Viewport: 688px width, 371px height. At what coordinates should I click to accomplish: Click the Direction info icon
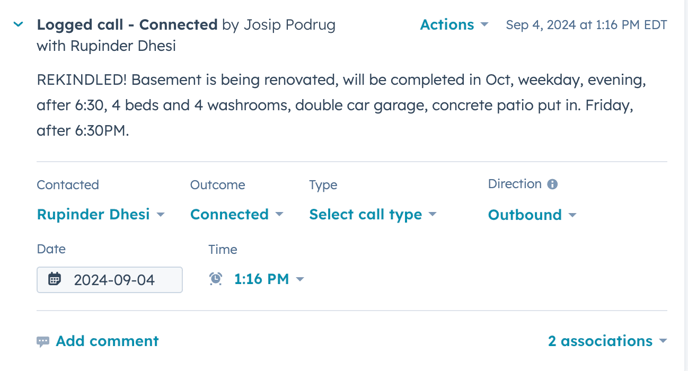(552, 184)
